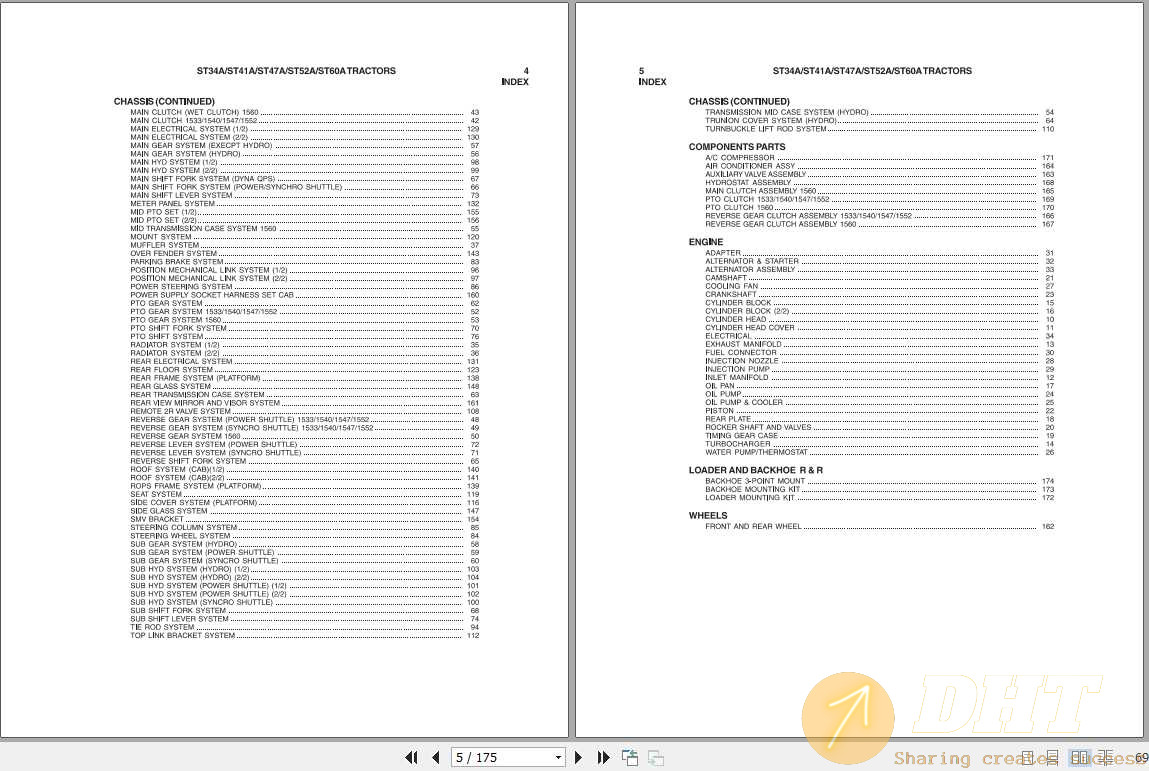This screenshot has width=1149, height=771.
Task: Toggle two-page facing layout
Action: pyautogui.click(x=1079, y=758)
